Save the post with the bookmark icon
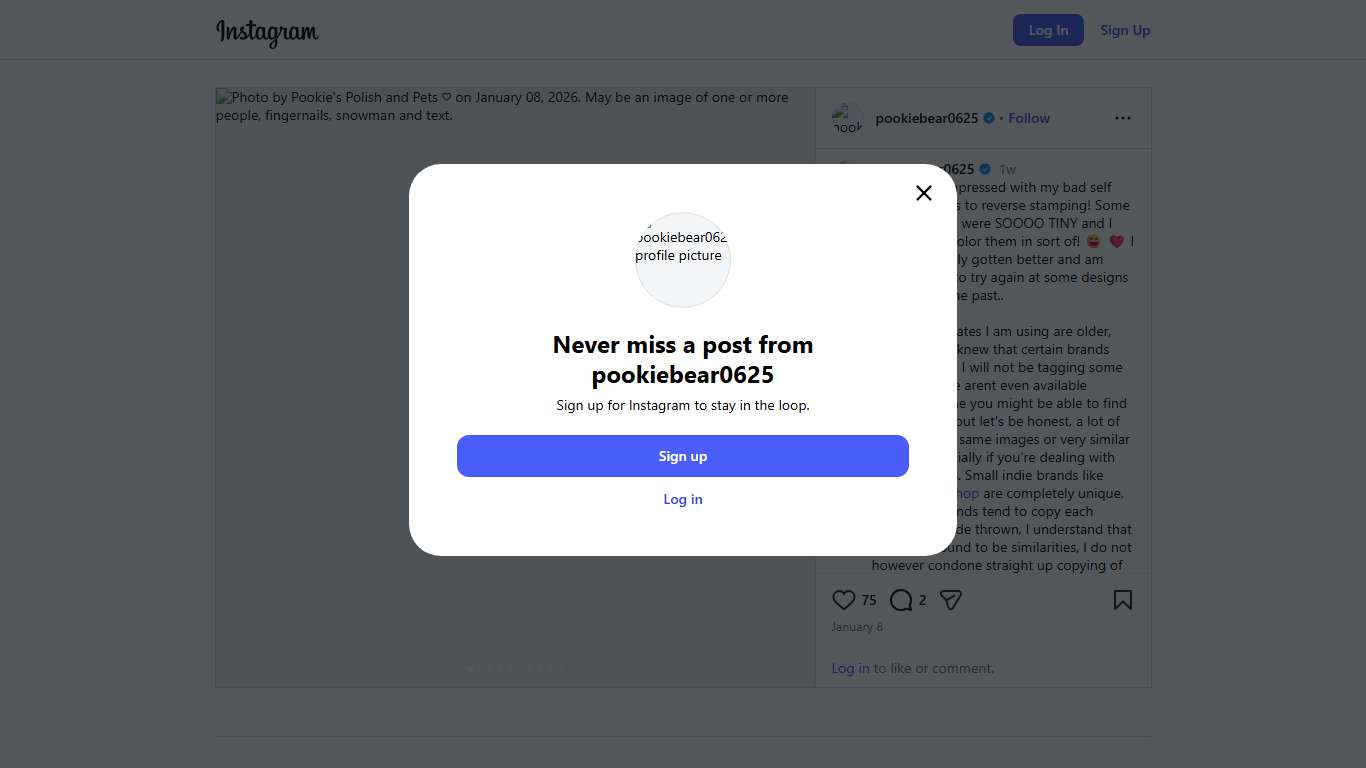 pos(1123,600)
